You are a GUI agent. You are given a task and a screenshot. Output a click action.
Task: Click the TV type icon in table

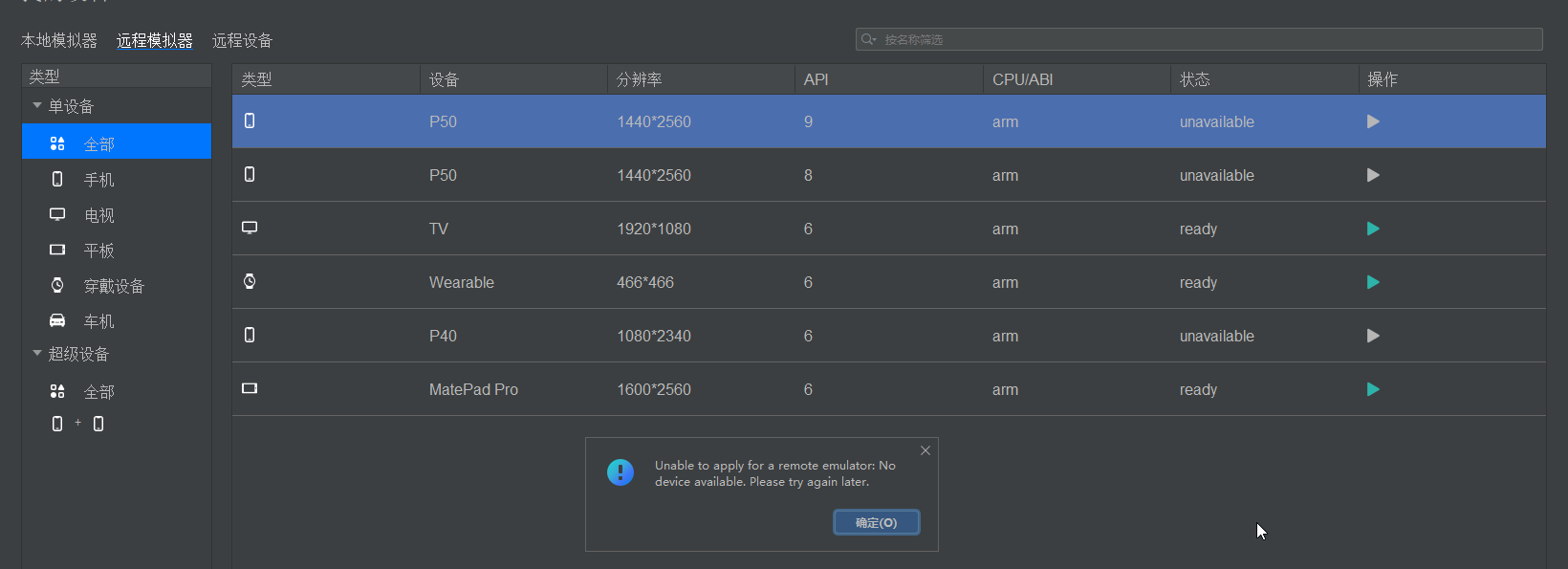click(250, 228)
